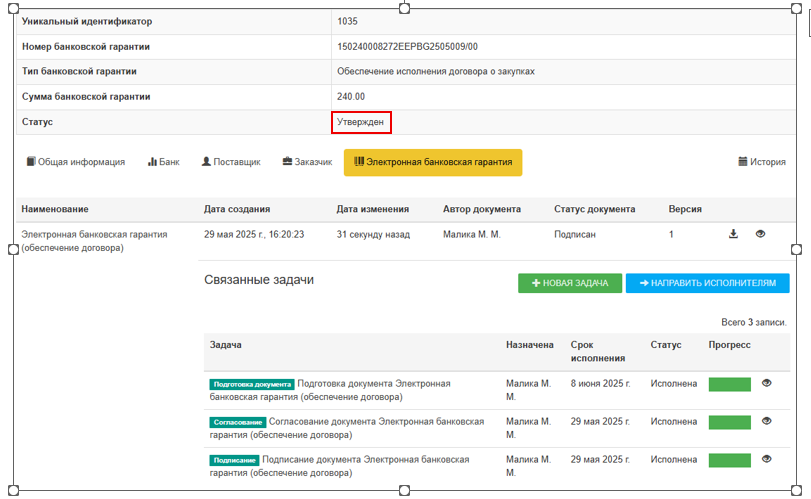Open the История section
This screenshot has height=499, width=811.
click(761, 162)
